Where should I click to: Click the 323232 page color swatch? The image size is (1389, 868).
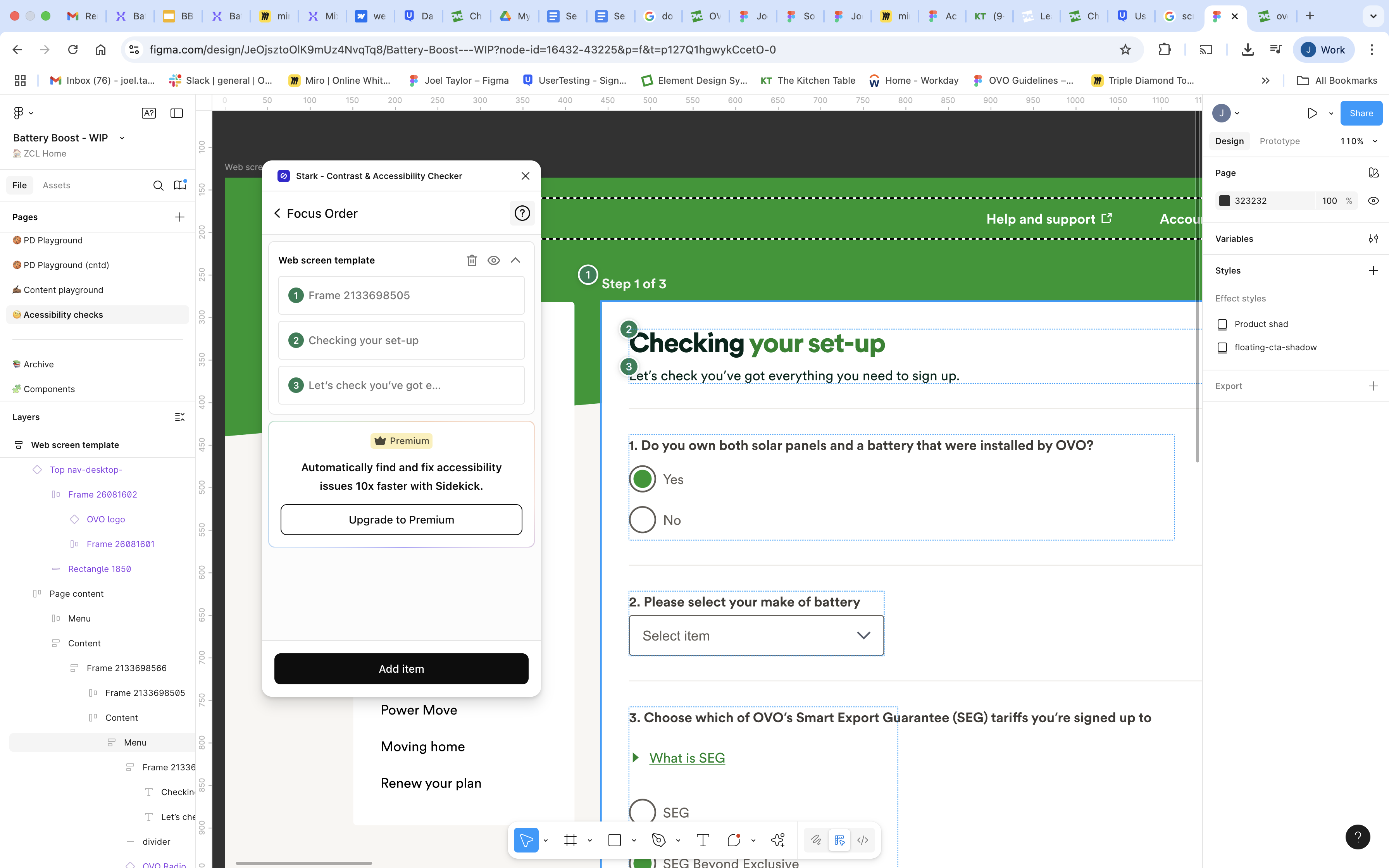[x=1224, y=201]
